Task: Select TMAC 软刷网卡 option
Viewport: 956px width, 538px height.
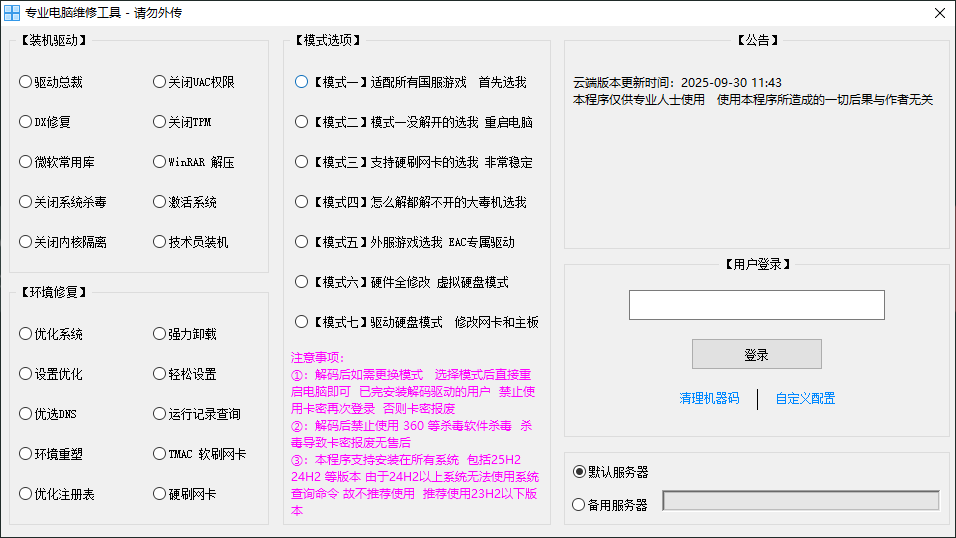Action: pos(160,454)
